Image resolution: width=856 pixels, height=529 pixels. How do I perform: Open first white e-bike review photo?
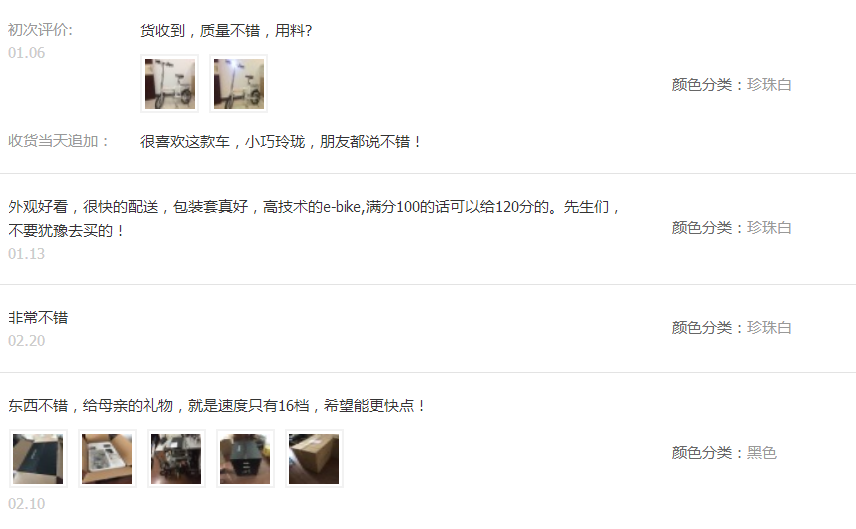(170, 84)
